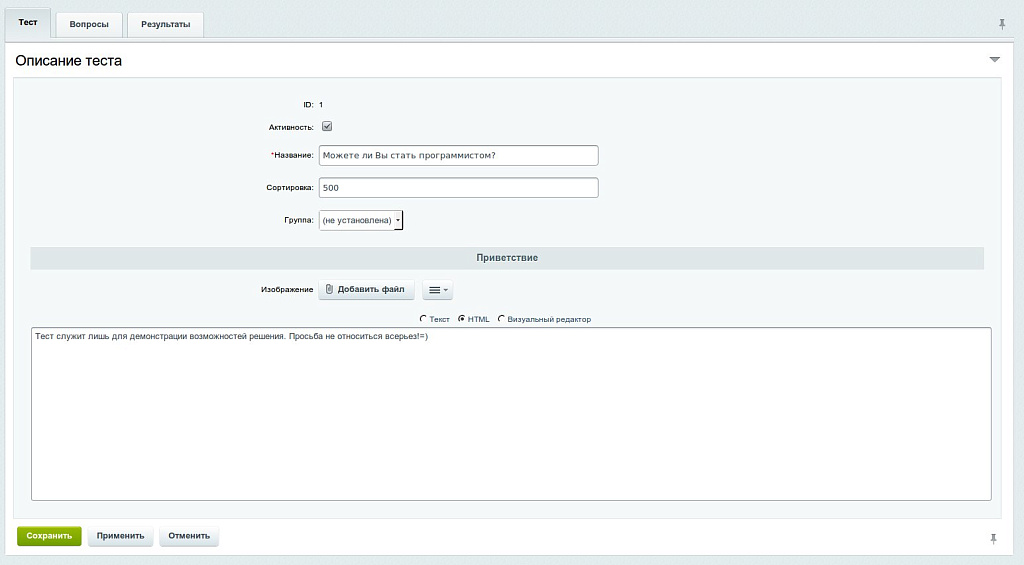Click the pin icon at top right
The width and height of the screenshot is (1024, 565).
[x=1002, y=23]
